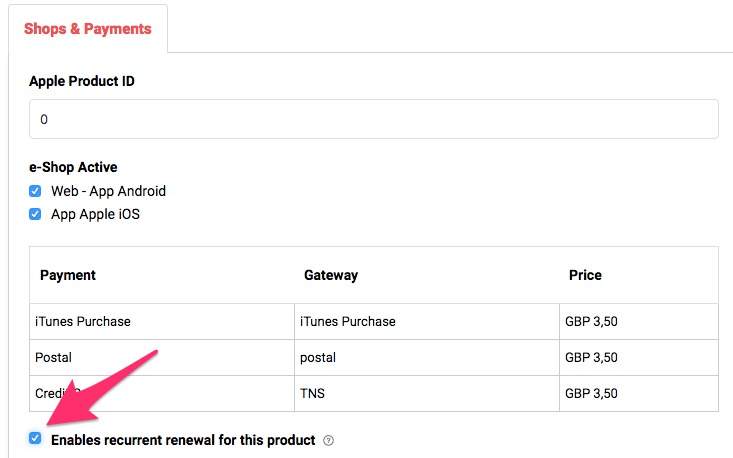Select the TNS gateway cell
The image size is (733, 458).
(314, 393)
